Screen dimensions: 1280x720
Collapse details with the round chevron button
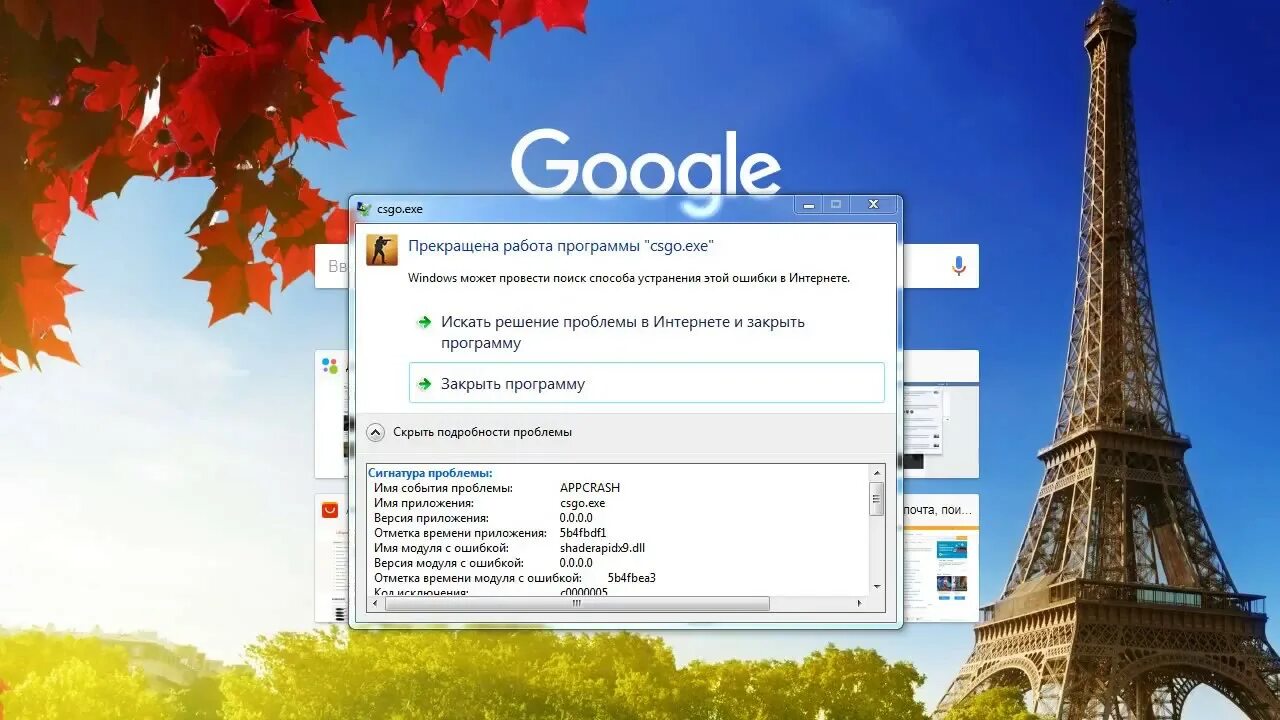(x=375, y=432)
